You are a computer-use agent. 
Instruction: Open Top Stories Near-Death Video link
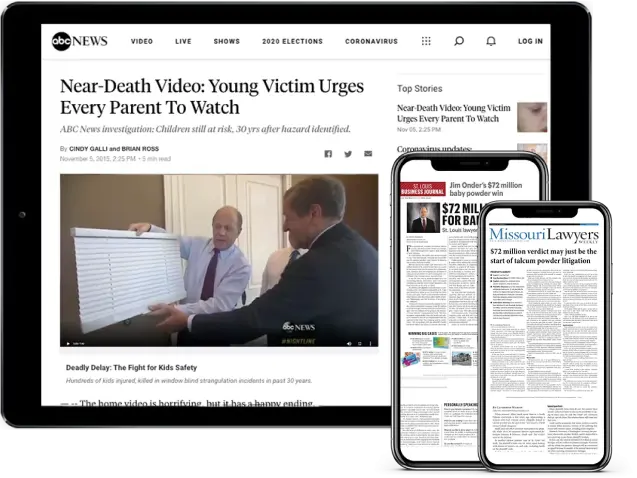click(454, 113)
